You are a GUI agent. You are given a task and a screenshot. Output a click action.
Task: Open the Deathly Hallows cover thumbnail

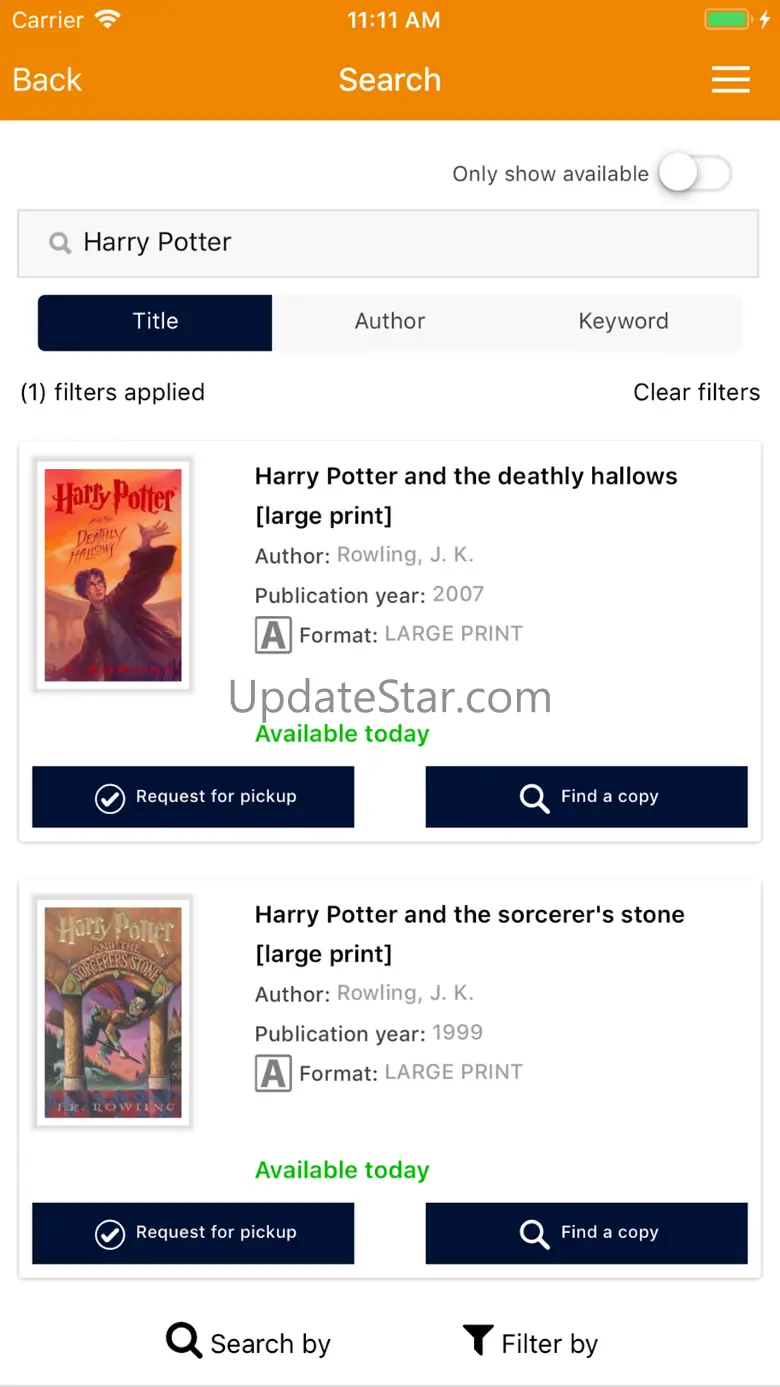click(113, 575)
